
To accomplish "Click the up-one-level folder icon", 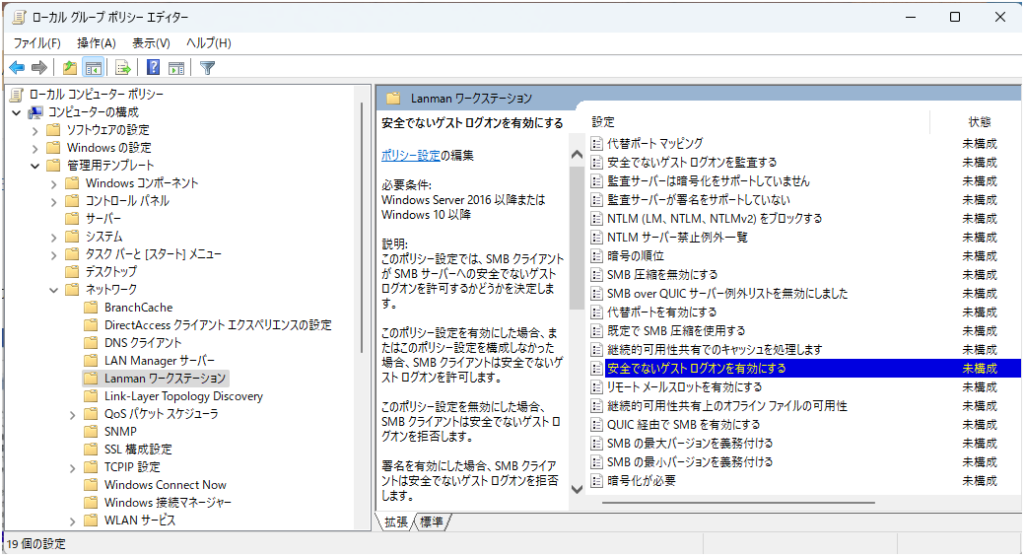I will pos(70,68).
